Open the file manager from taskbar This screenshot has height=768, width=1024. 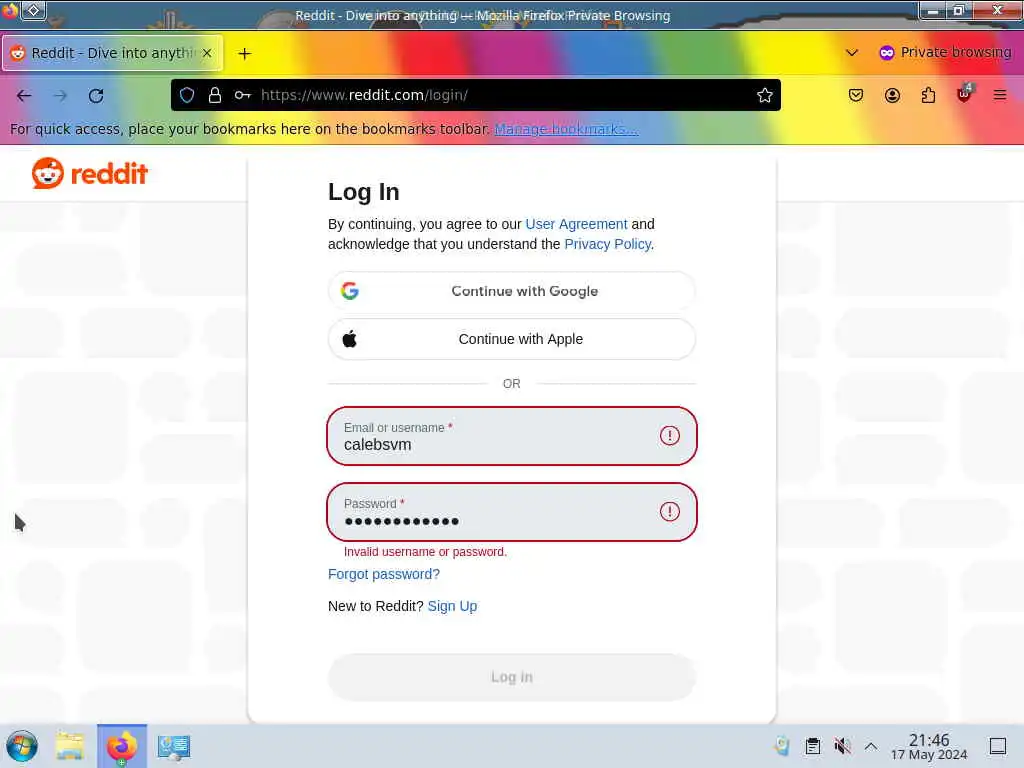[69, 746]
